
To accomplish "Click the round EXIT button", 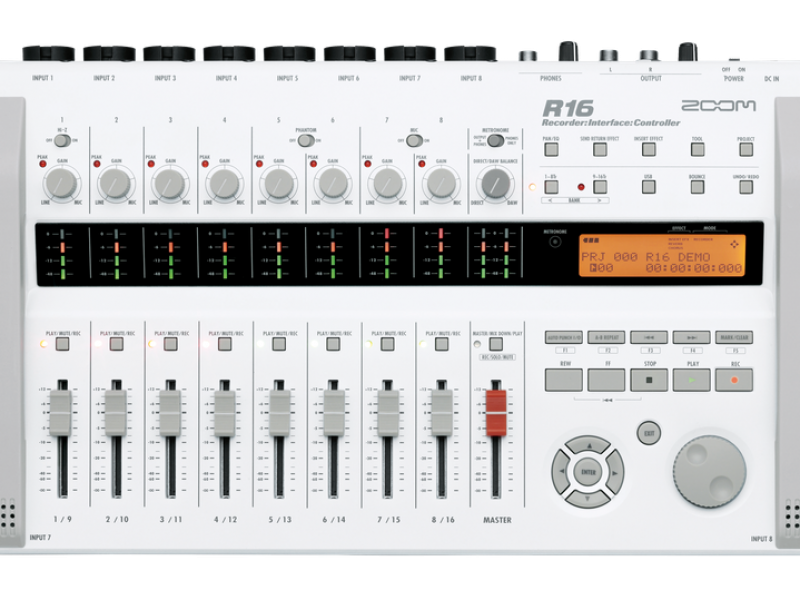I will pos(649,433).
